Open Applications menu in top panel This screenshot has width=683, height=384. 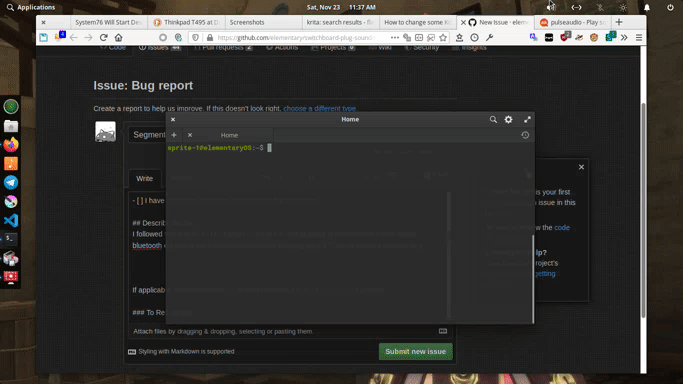click(30, 7)
